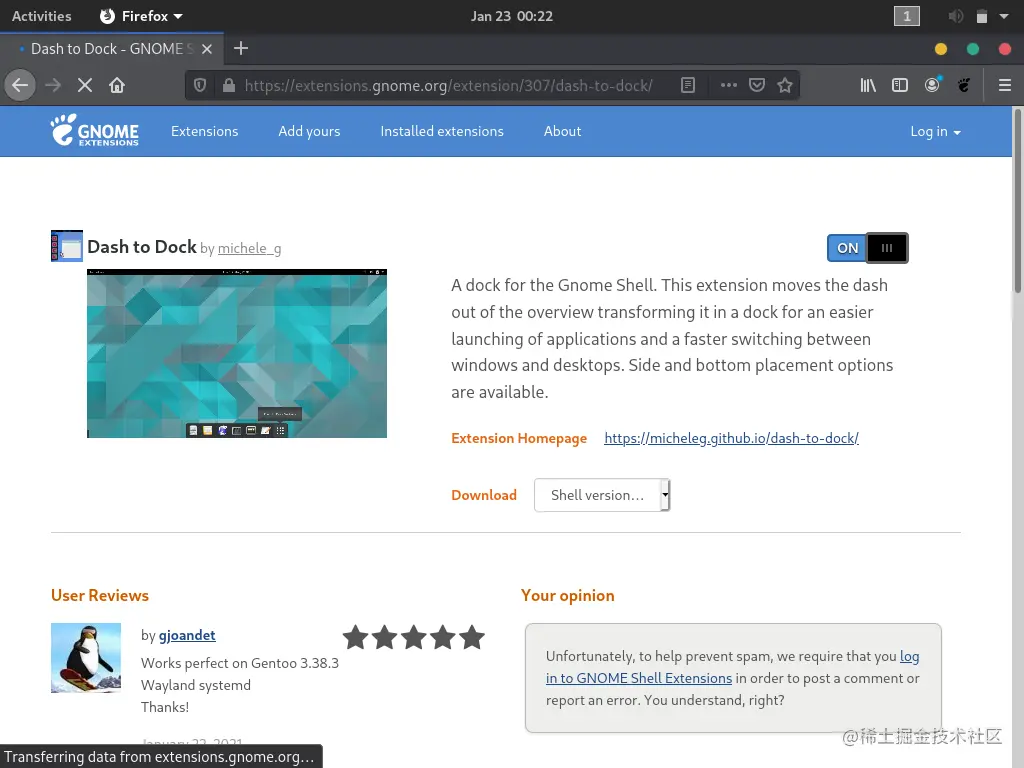Viewport: 1024px width, 768px height.
Task: Click review text 'Works perfect on Gentoo 3.38.3'
Action: point(240,663)
